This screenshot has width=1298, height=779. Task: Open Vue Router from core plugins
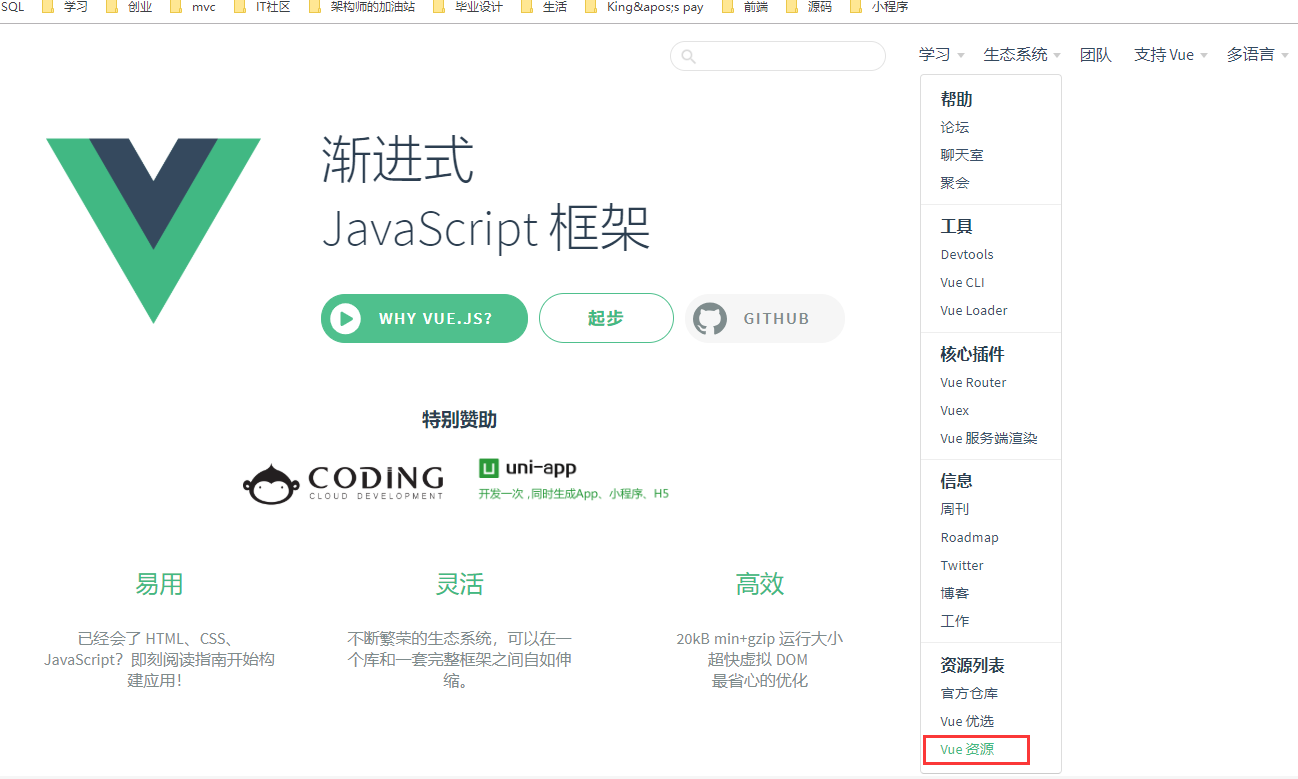(x=973, y=383)
